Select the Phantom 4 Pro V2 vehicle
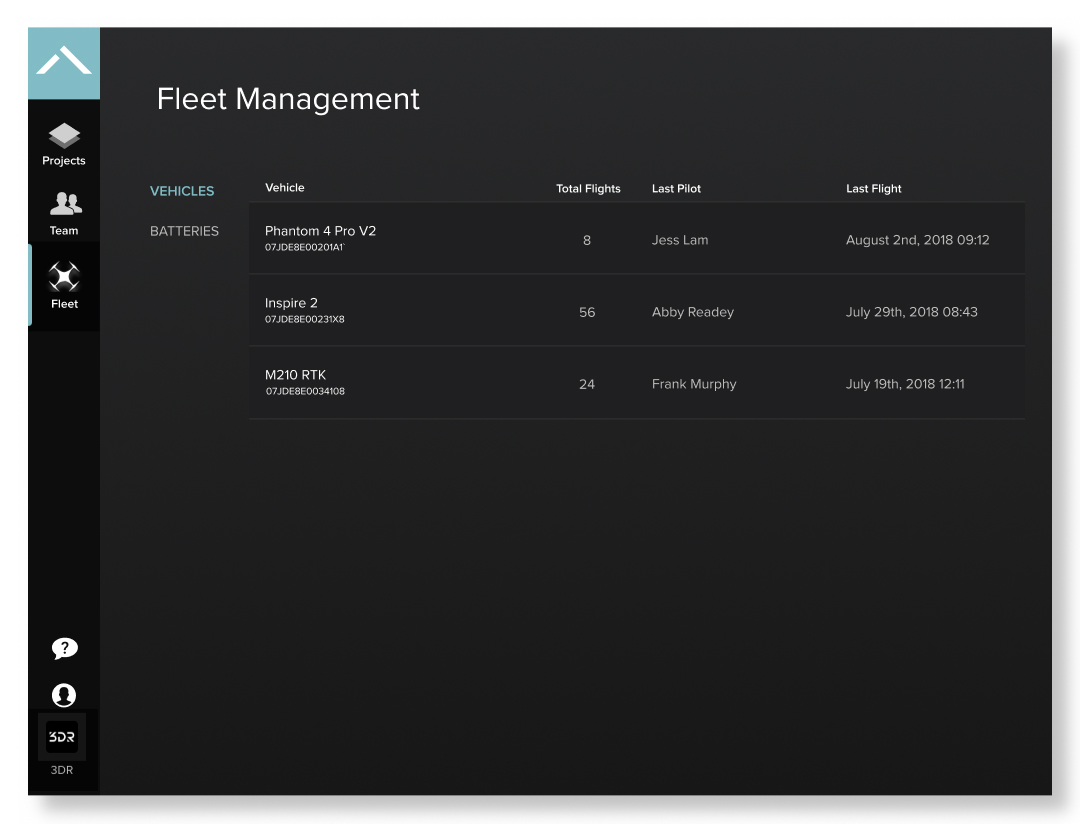Screen dimensions: 1080x824 click(x=320, y=231)
